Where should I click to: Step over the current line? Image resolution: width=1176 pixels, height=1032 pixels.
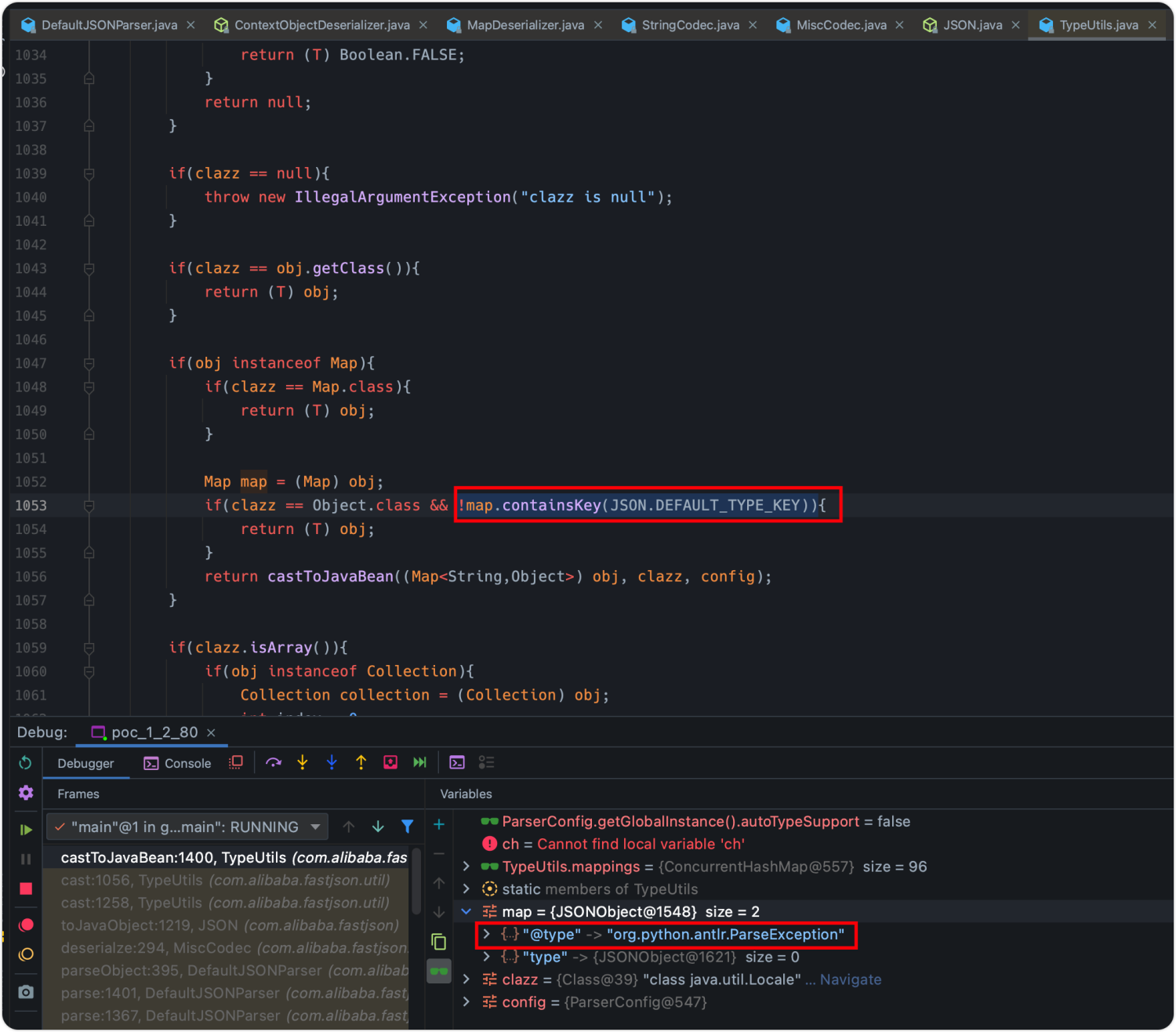[274, 763]
